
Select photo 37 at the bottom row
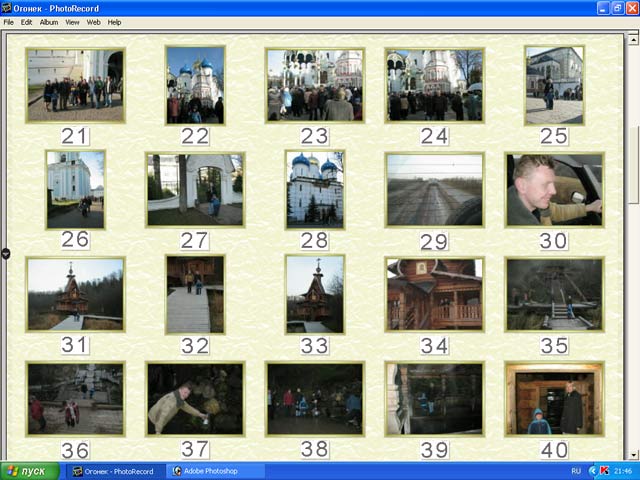195,398
